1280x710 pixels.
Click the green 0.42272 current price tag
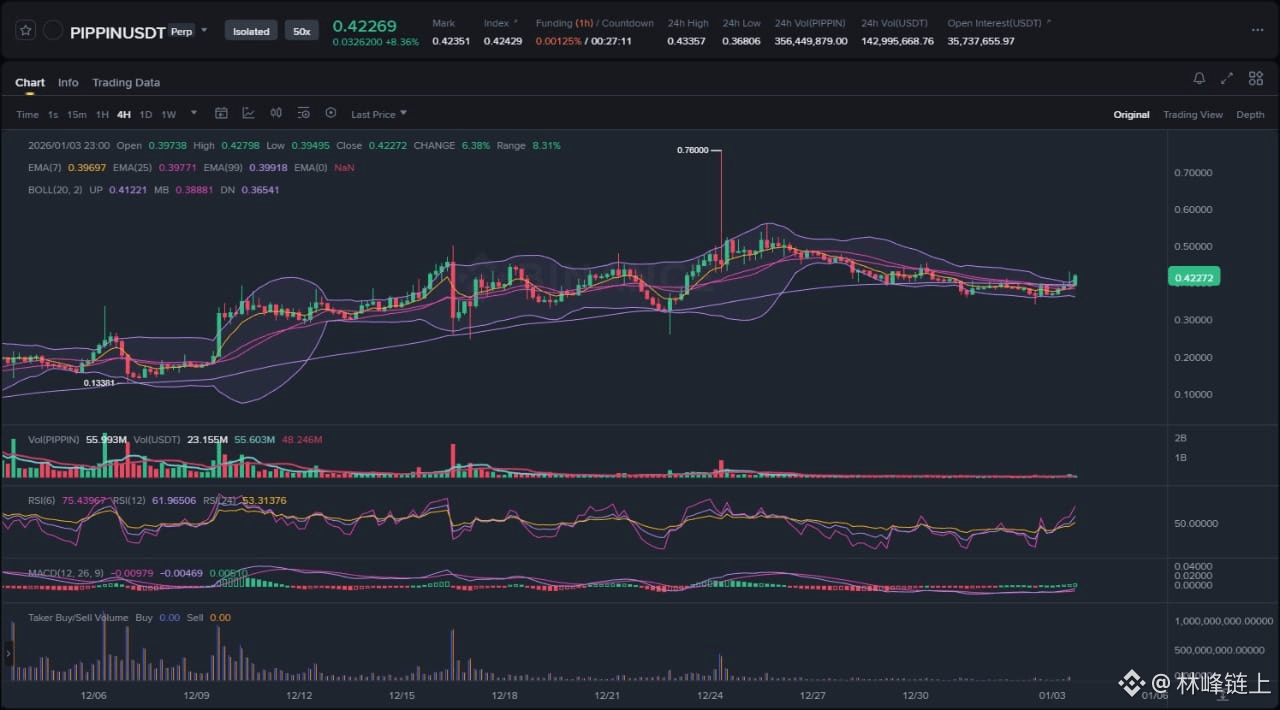pyautogui.click(x=1193, y=277)
